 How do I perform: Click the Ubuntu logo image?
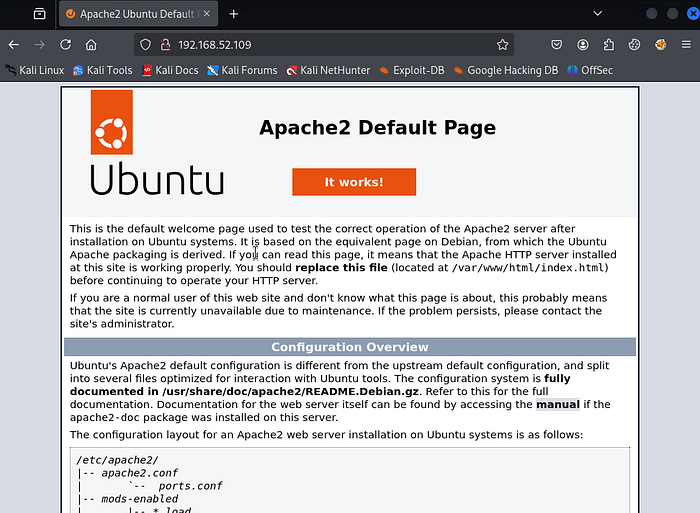(x=157, y=143)
